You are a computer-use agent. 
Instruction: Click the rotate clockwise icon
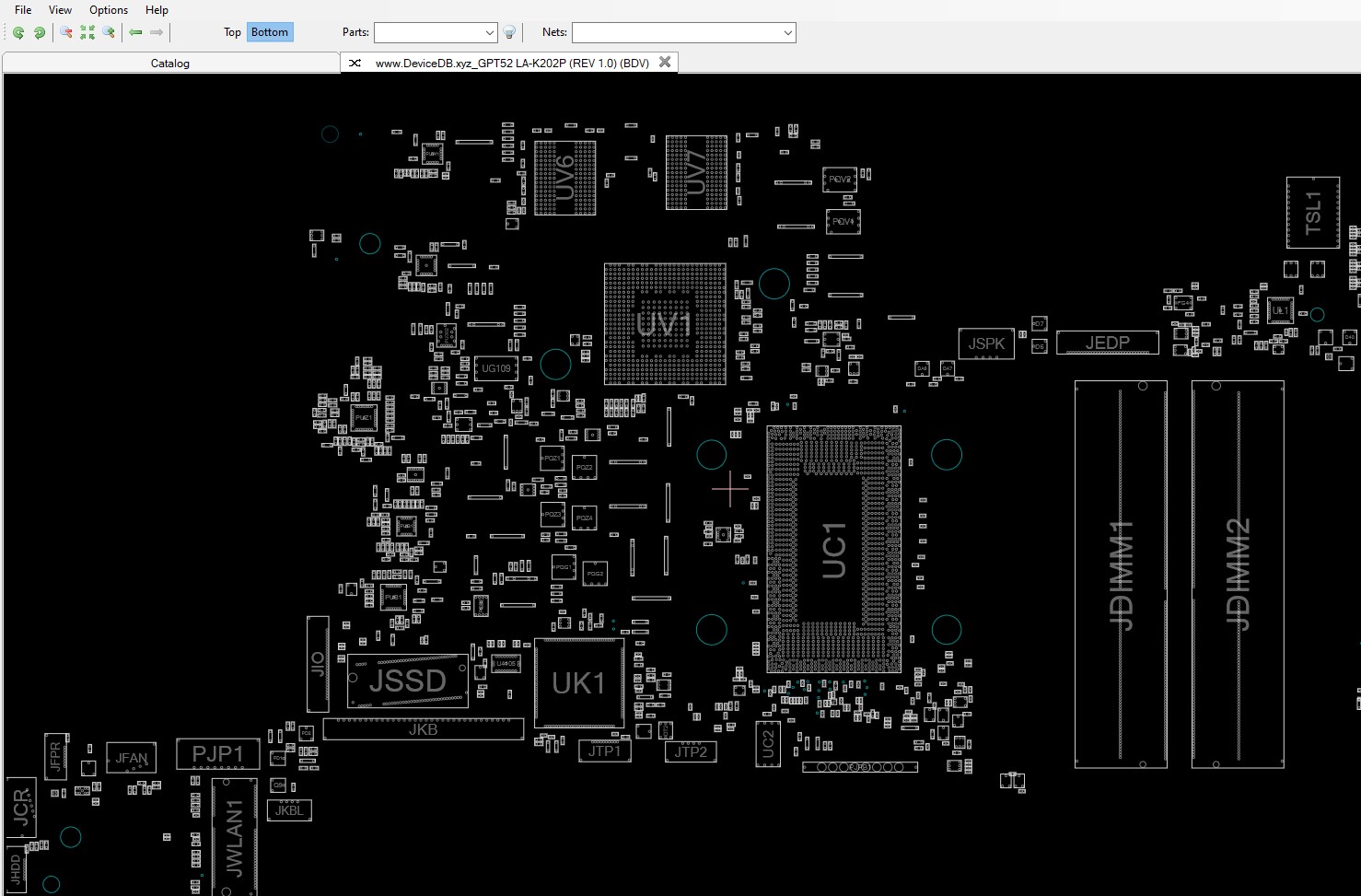click(40, 32)
